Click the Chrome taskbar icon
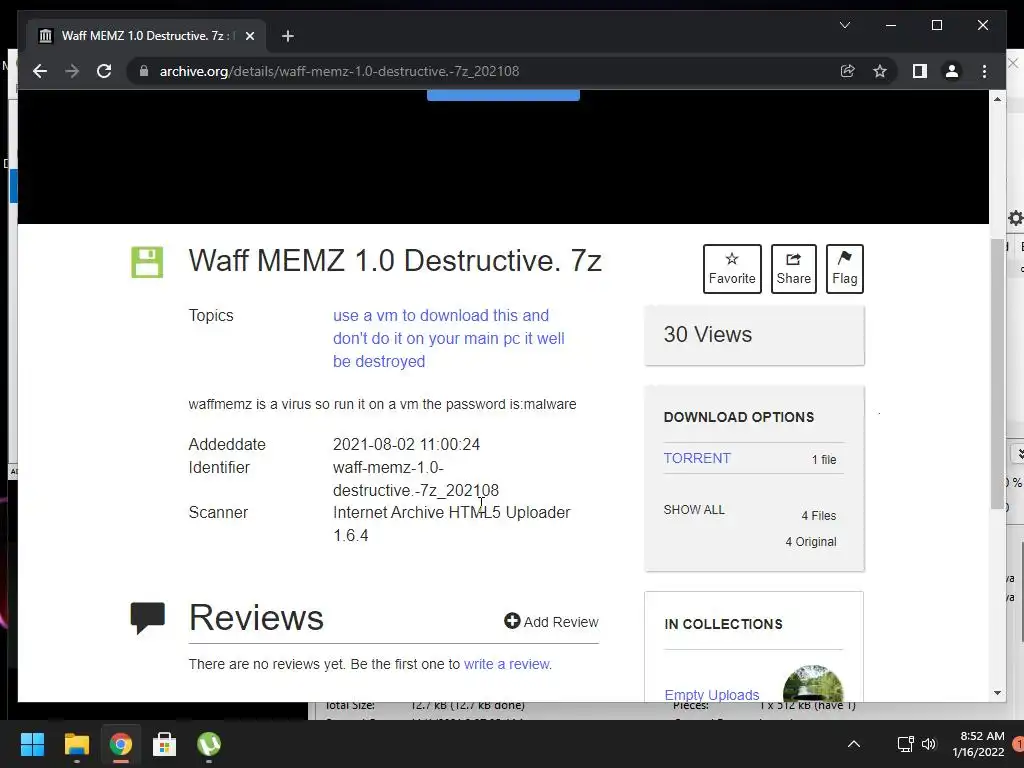This screenshot has width=1024, height=768. tap(120, 744)
